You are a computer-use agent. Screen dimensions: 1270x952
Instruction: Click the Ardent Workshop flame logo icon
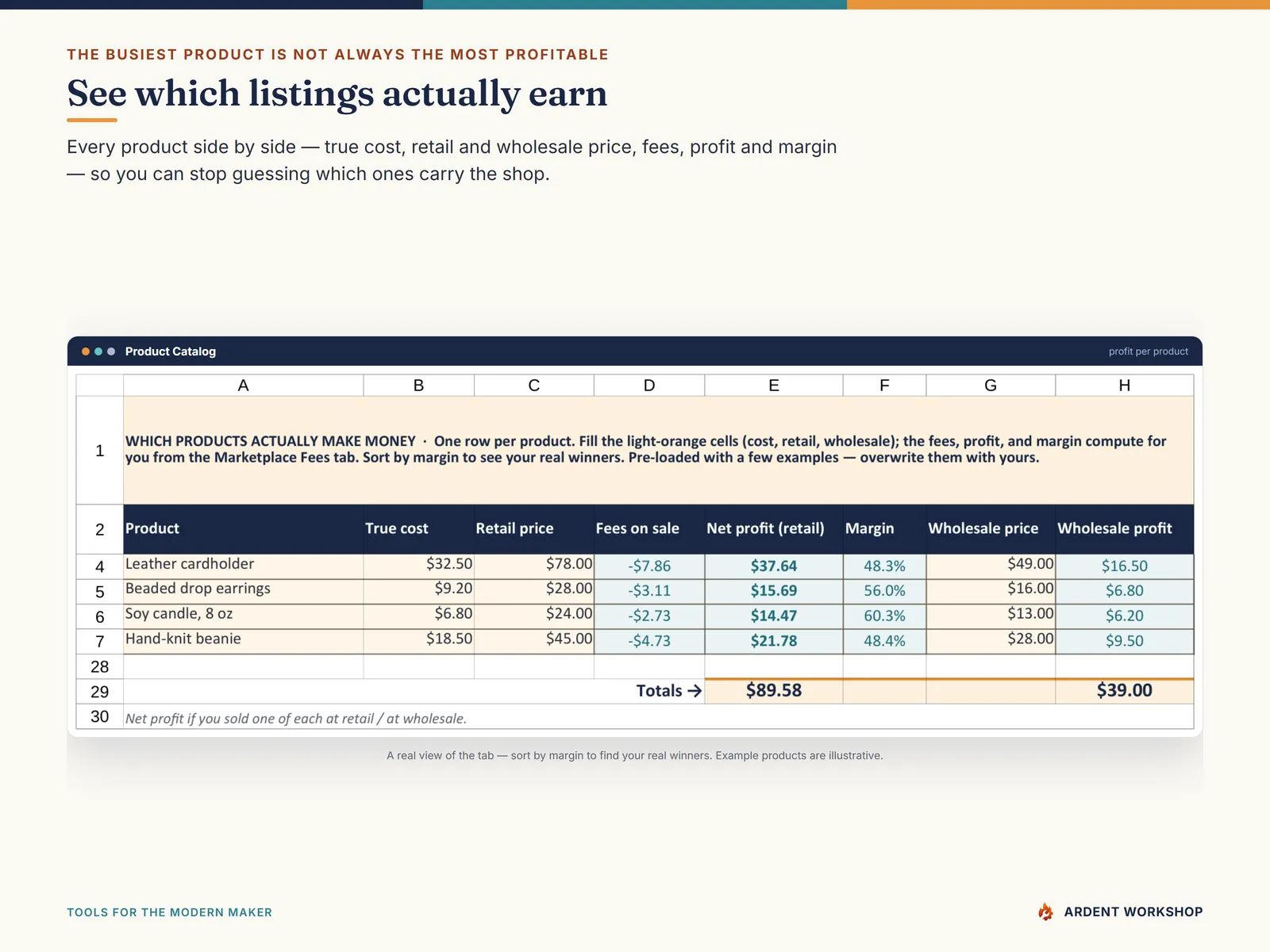click(1045, 912)
